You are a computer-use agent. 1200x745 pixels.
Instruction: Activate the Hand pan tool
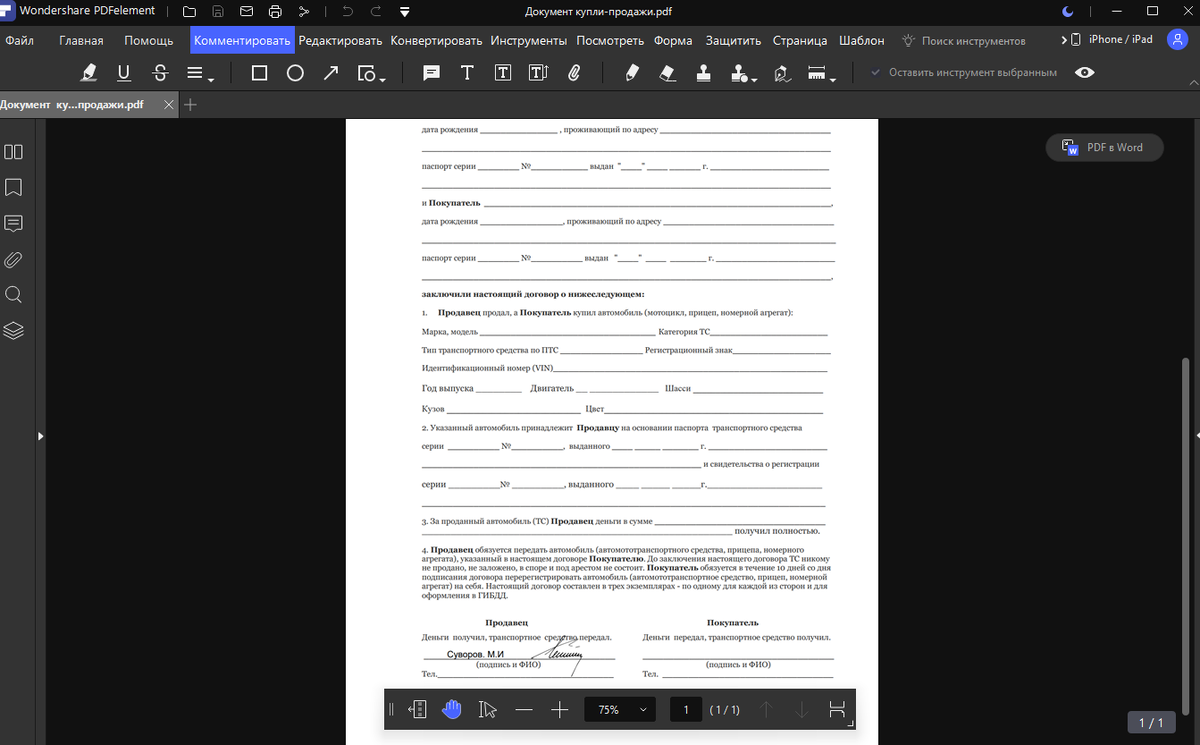click(x=451, y=709)
